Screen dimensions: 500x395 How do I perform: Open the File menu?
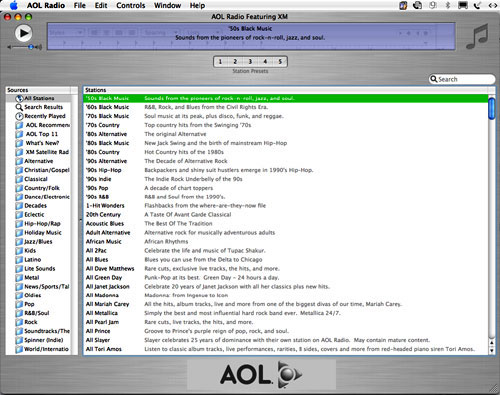[x=79, y=5]
